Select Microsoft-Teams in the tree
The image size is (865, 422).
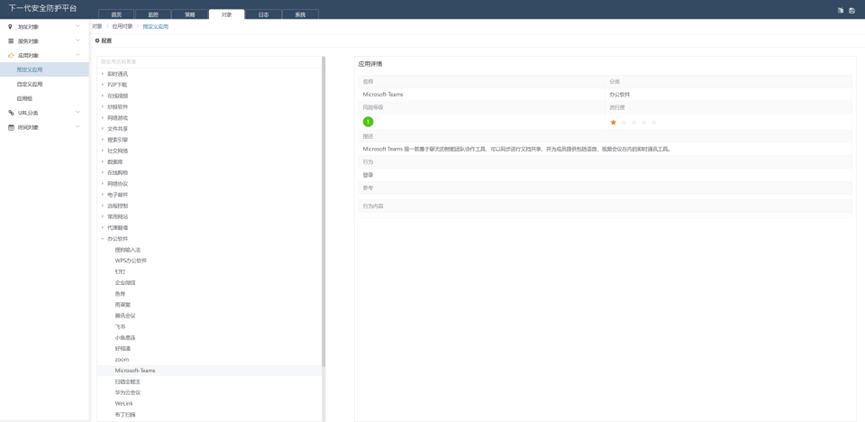135,371
